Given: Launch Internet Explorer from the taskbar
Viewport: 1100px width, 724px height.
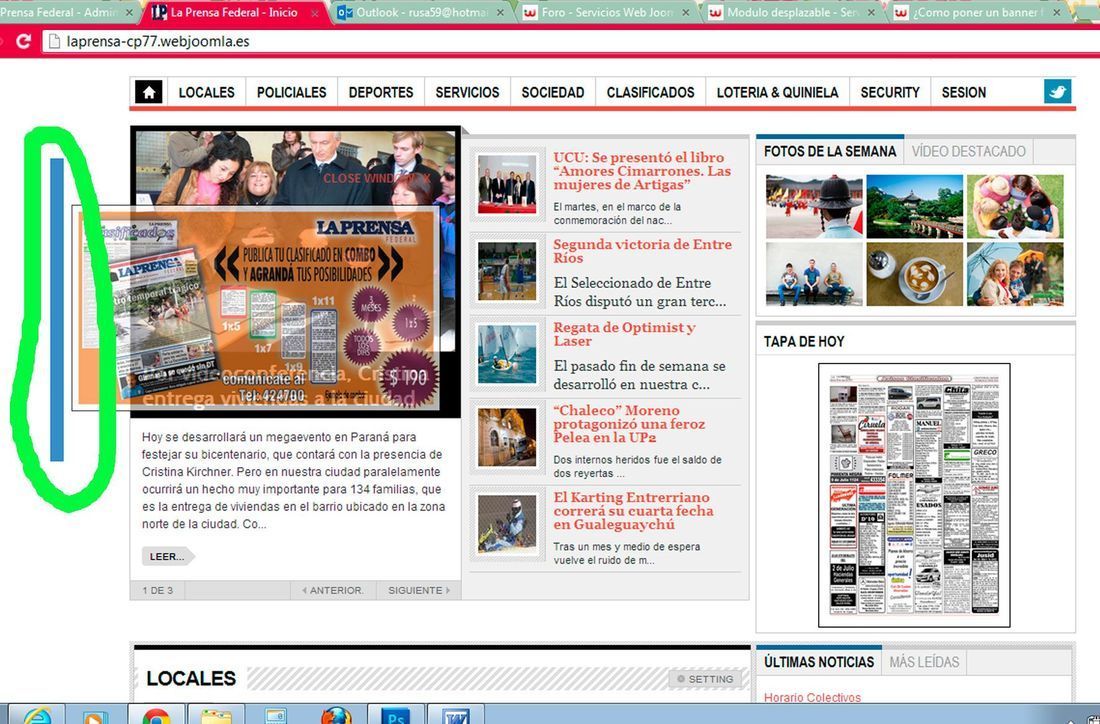Looking at the screenshot, I should click(37, 715).
